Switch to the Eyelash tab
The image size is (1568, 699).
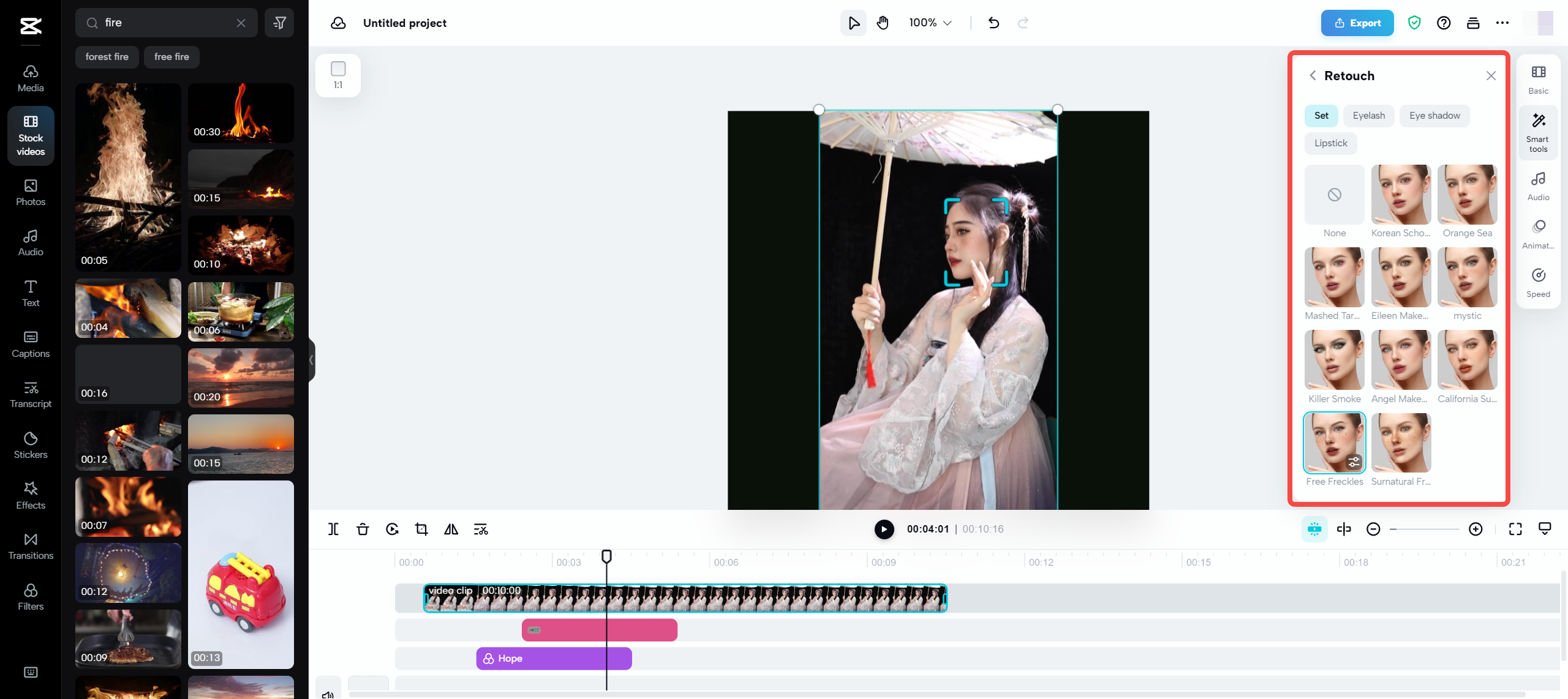point(1368,116)
